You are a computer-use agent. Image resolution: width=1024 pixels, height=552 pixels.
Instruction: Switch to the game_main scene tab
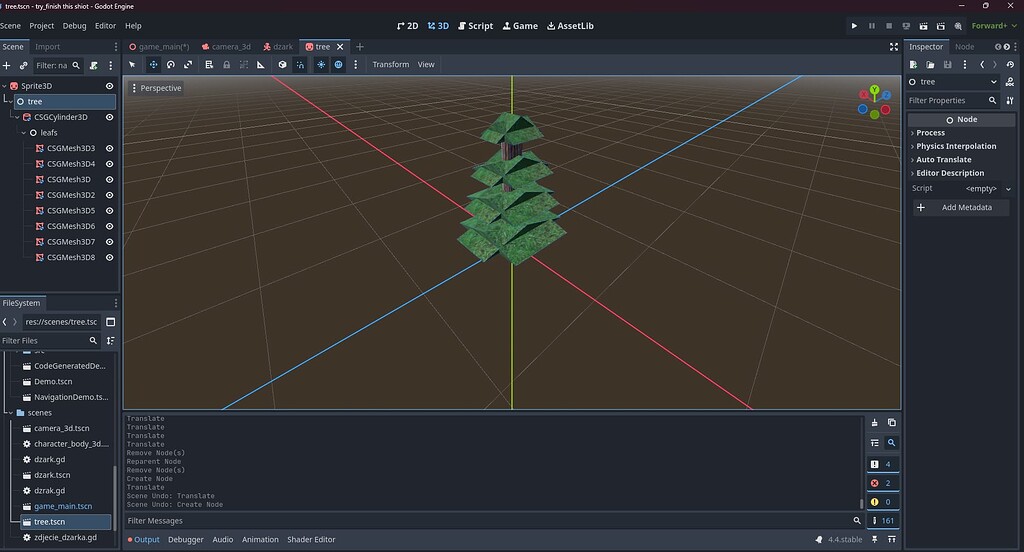click(159, 47)
